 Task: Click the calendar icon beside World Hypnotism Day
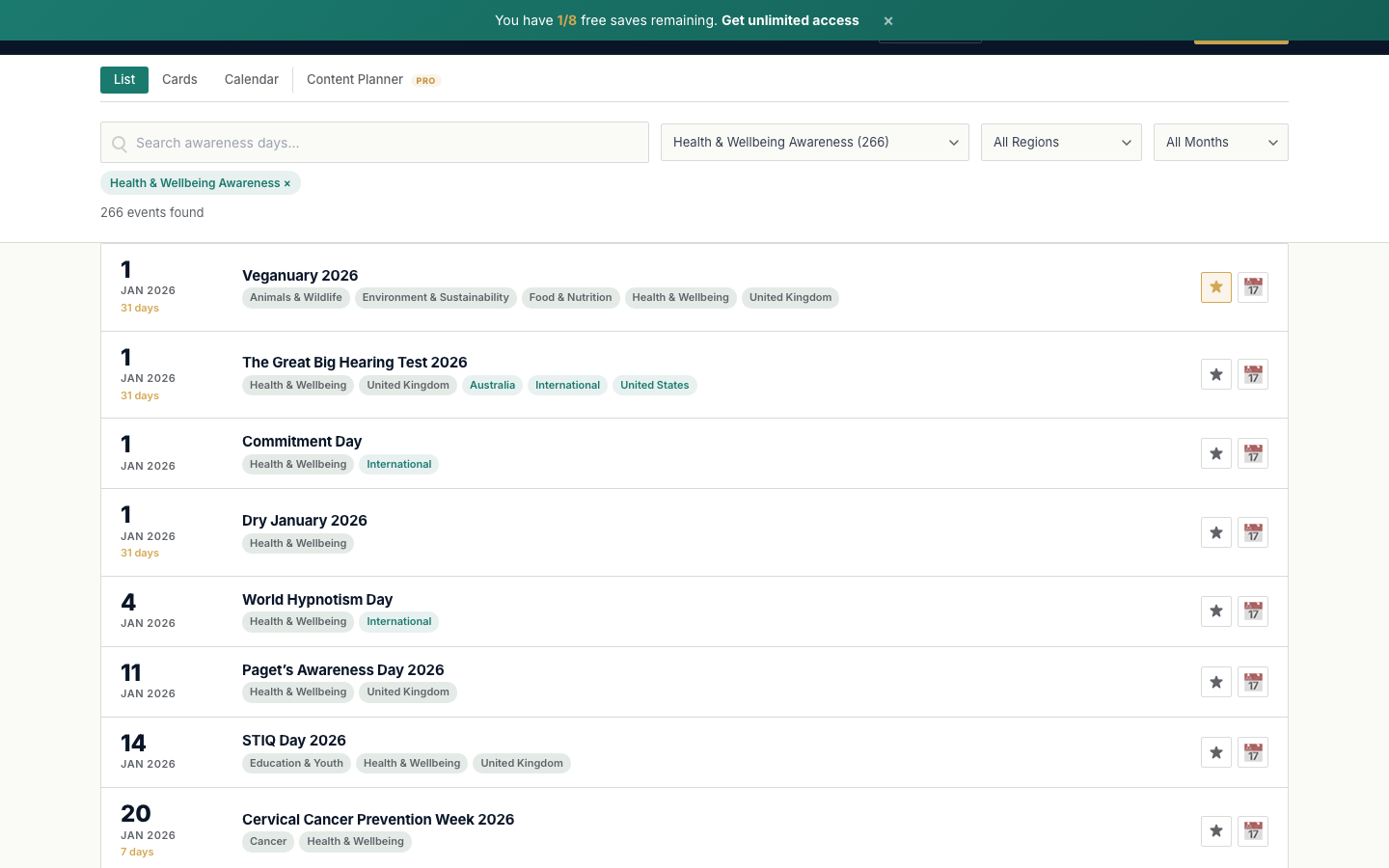1253,610
